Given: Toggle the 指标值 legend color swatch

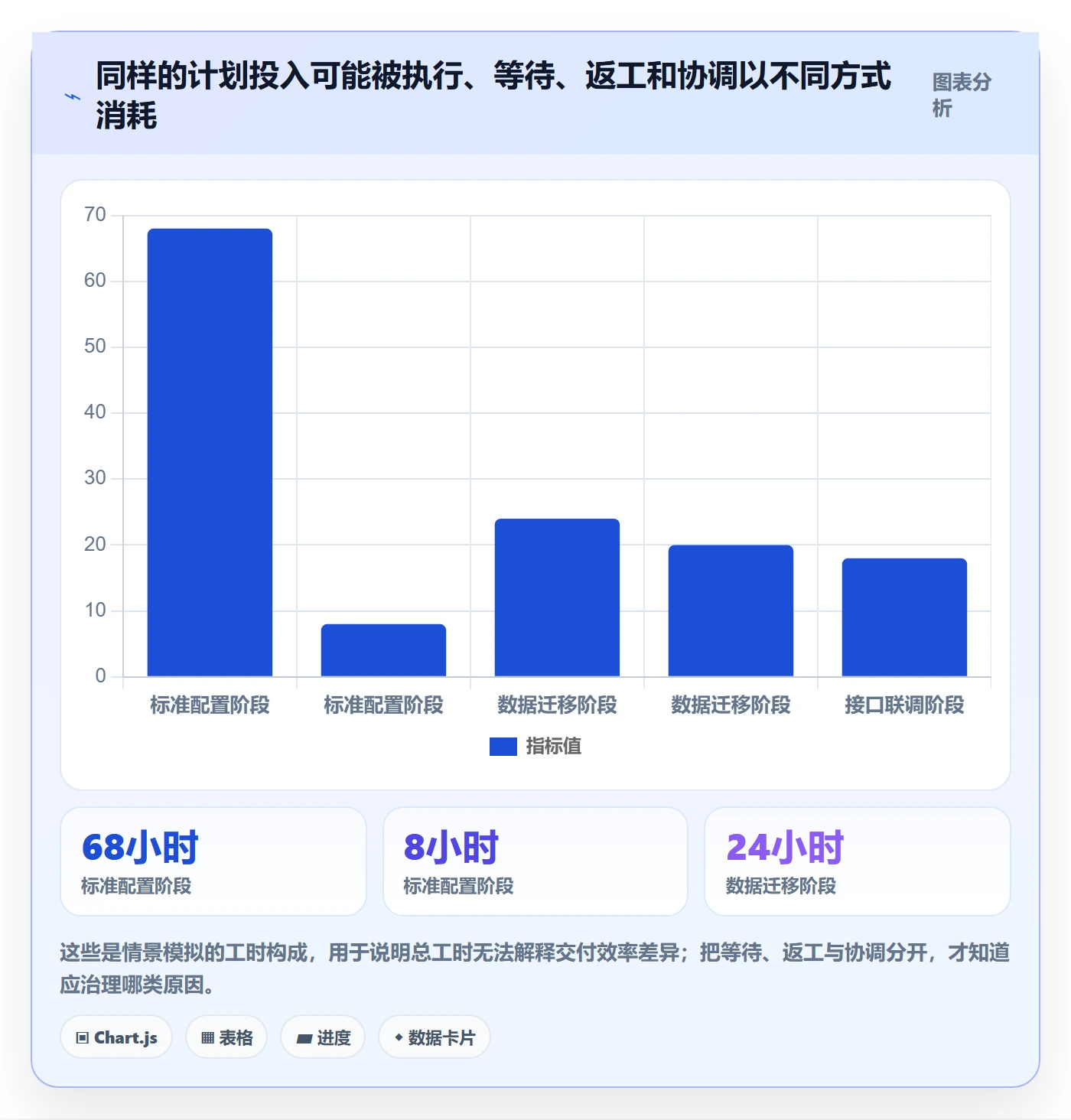Looking at the screenshot, I should [503, 746].
